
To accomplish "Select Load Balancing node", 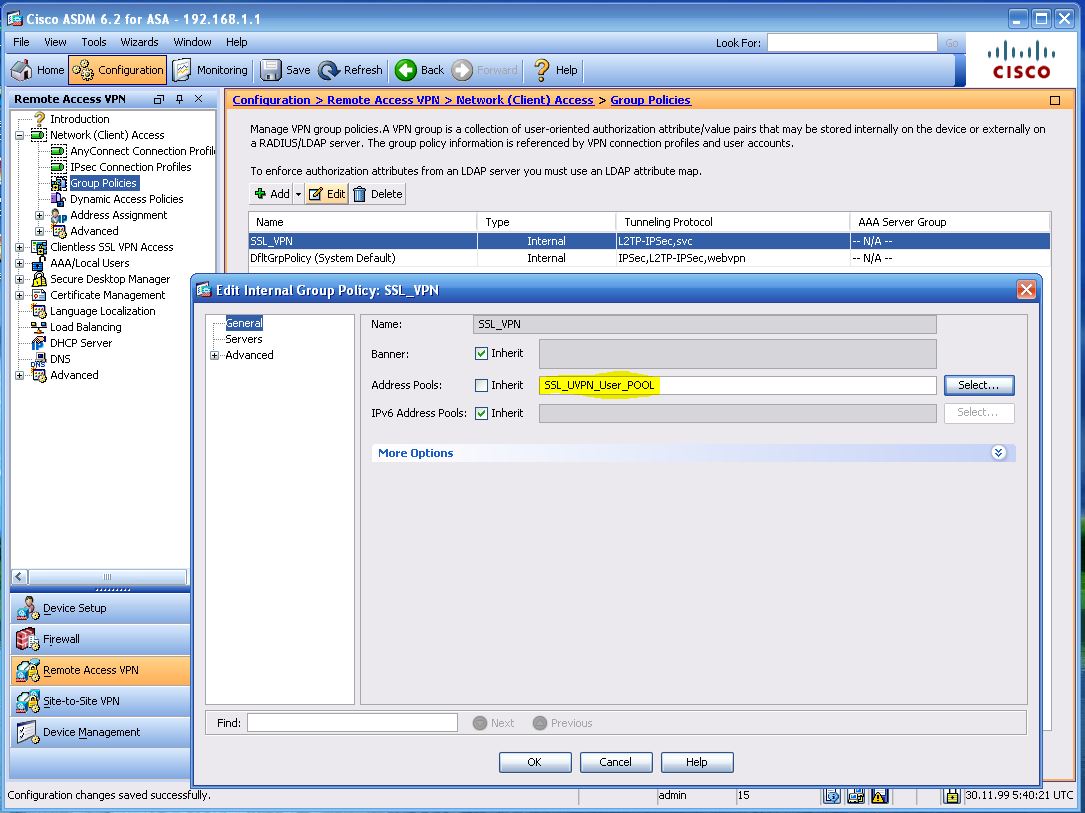I will (85, 327).
